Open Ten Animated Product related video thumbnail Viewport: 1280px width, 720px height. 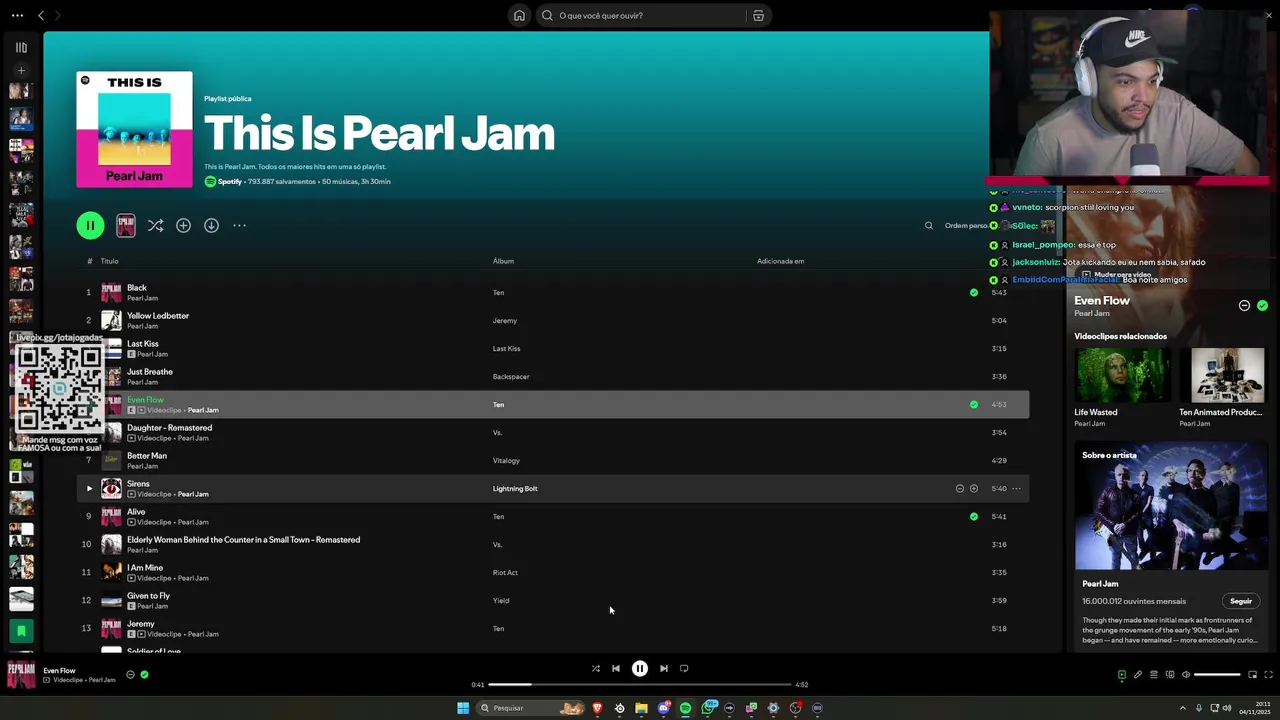(1226, 375)
